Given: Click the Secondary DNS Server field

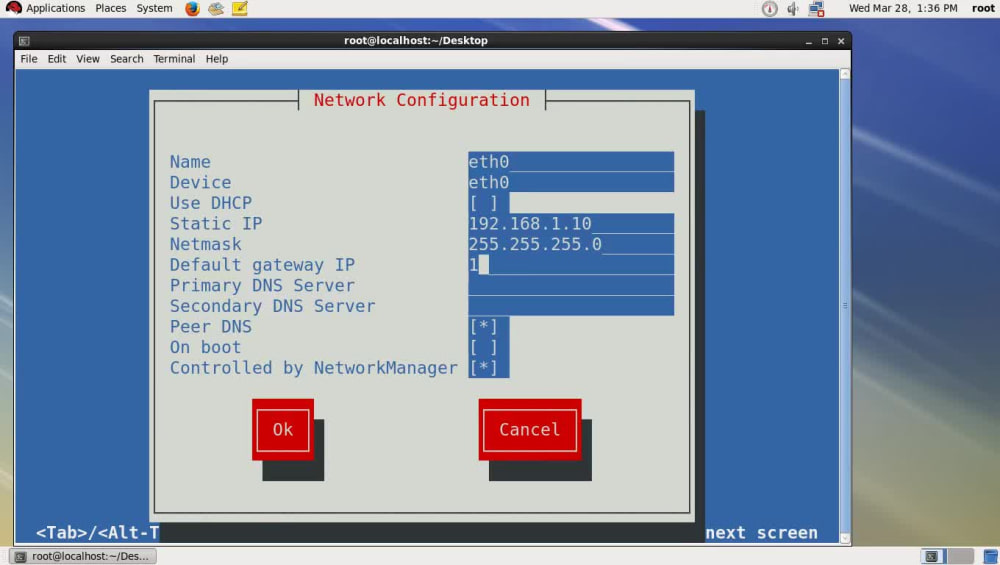Looking at the screenshot, I should 571,306.
